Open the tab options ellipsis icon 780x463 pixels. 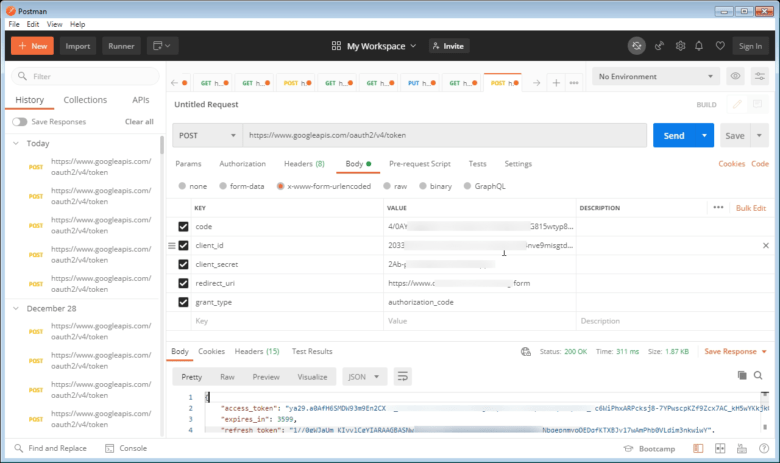(574, 83)
